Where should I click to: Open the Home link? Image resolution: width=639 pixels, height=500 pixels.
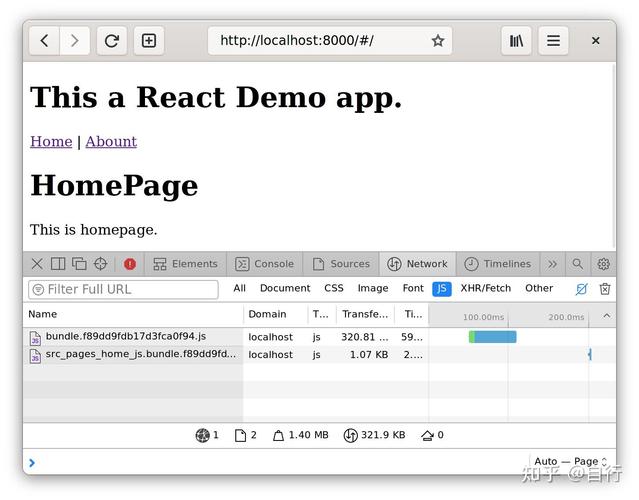51,142
